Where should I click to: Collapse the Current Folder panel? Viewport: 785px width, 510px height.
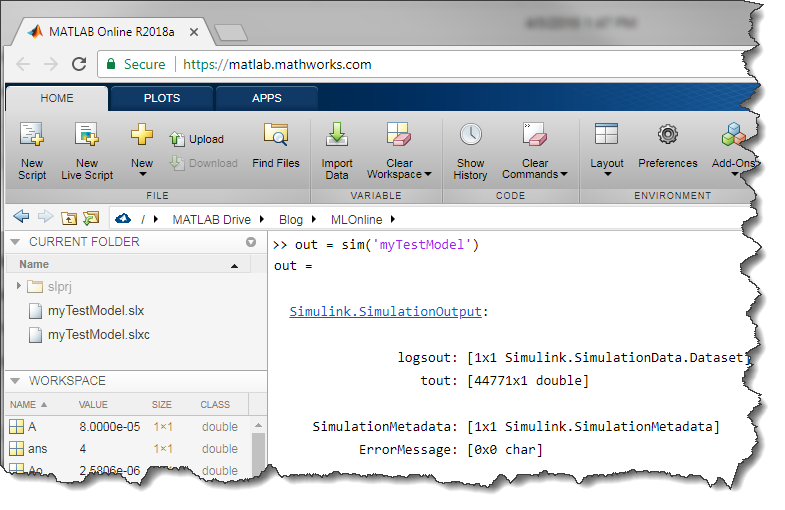13,242
